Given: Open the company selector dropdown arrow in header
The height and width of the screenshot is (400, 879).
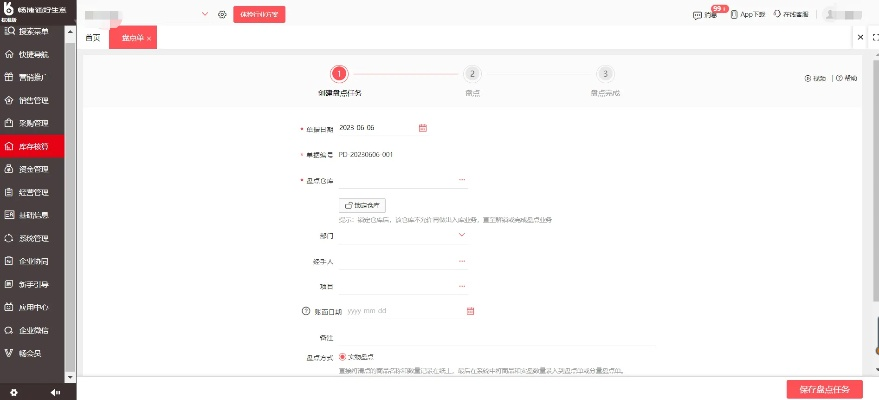Looking at the screenshot, I should tap(205, 15).
